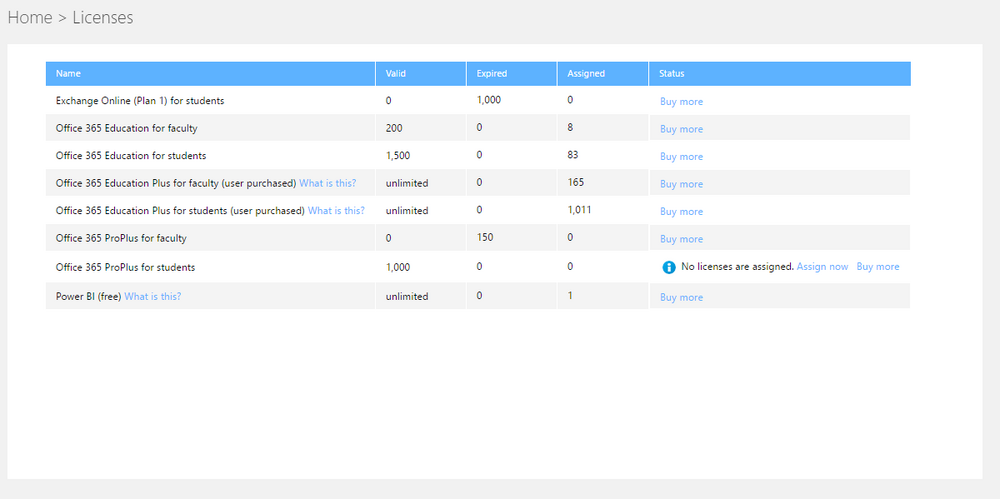Click Buy more for Office 365 ProPlus for students

[878, 266]
